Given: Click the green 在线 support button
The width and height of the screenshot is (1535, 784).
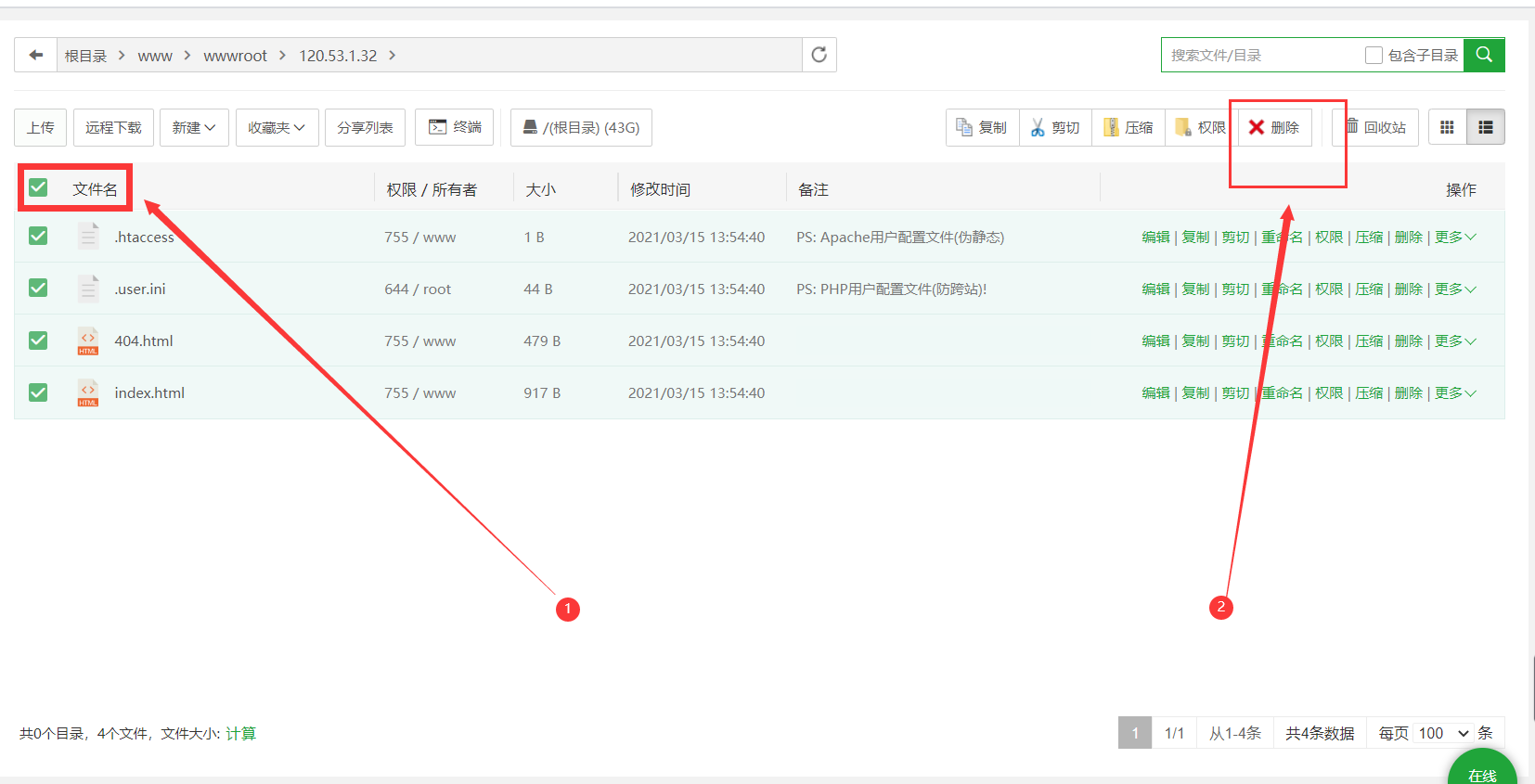Looking at the screenshot, I should click(1482, 768).
